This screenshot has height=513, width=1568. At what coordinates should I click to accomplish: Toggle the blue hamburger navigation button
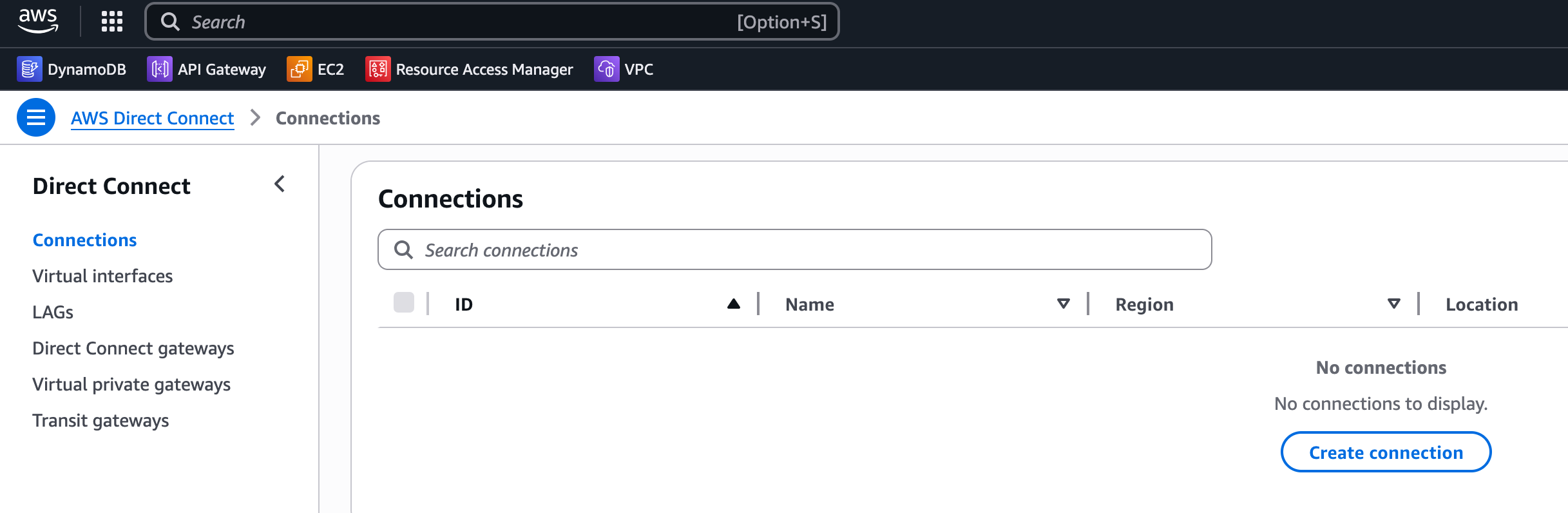36,117
